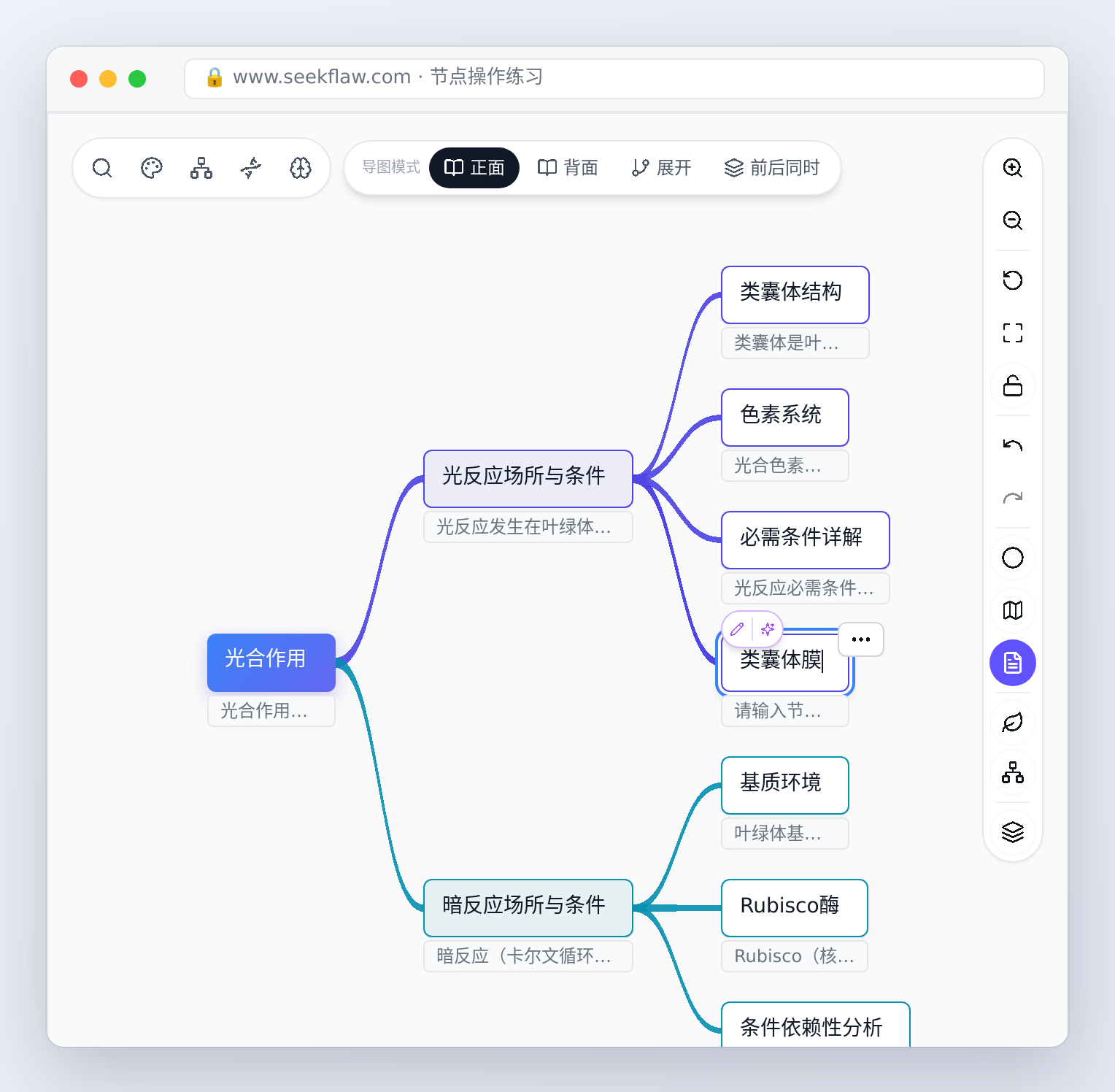1115x1092 pixels.
Task: Open the note 类囊体是叶…
Action: [x=795, y=343]
